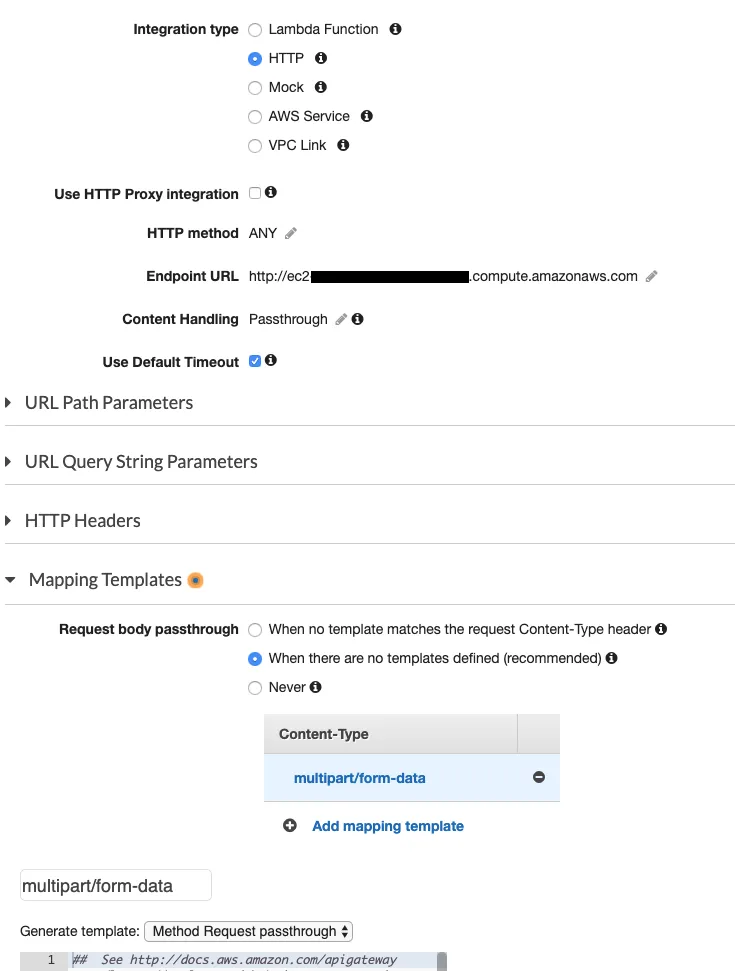Open info tooltip for Use Default Timeout
The image size is (735, 971).
(x=270, y=360)
